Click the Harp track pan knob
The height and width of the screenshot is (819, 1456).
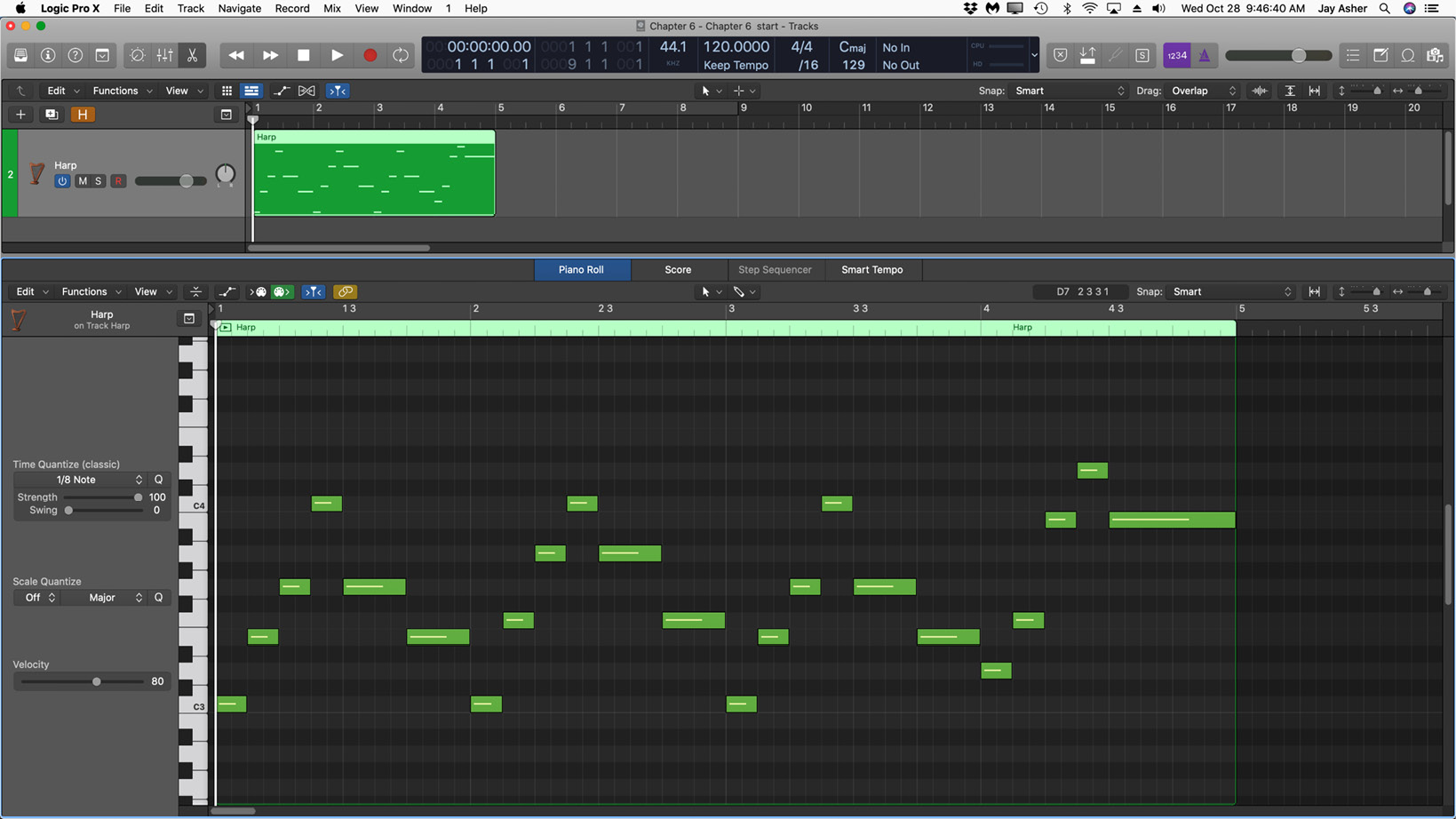click(x=226, y=174)
